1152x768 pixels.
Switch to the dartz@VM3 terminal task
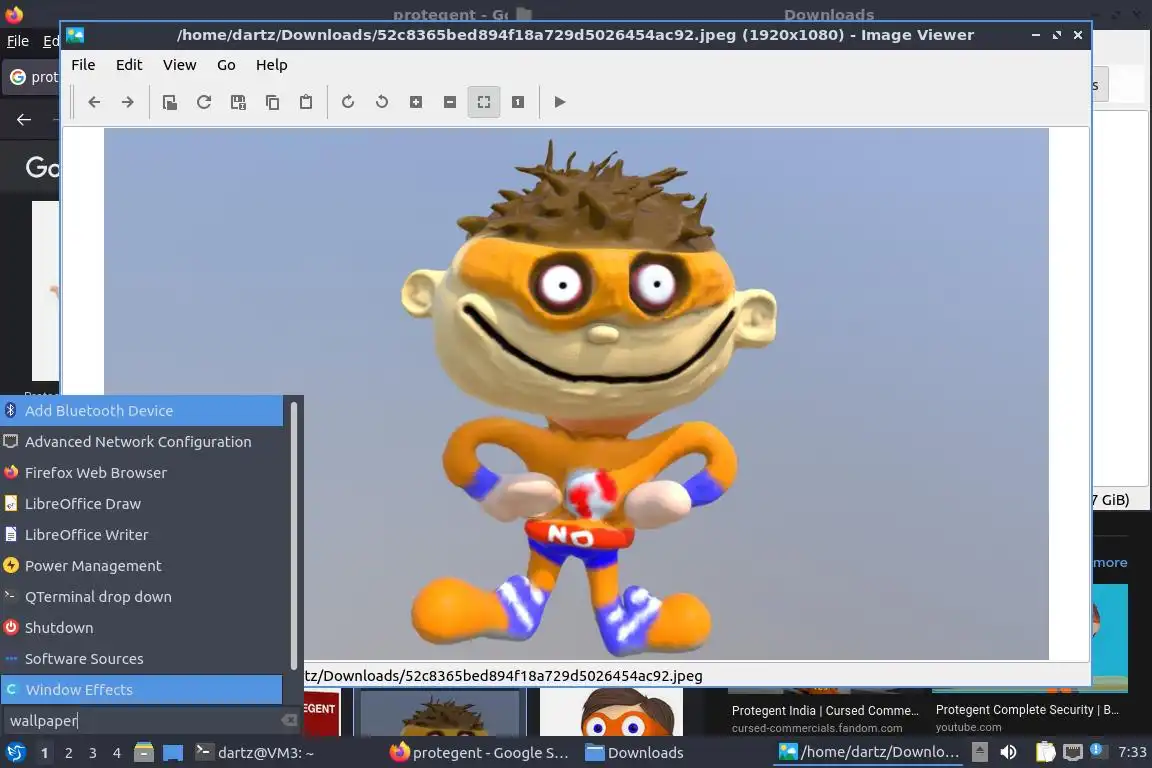click(256, 753)
